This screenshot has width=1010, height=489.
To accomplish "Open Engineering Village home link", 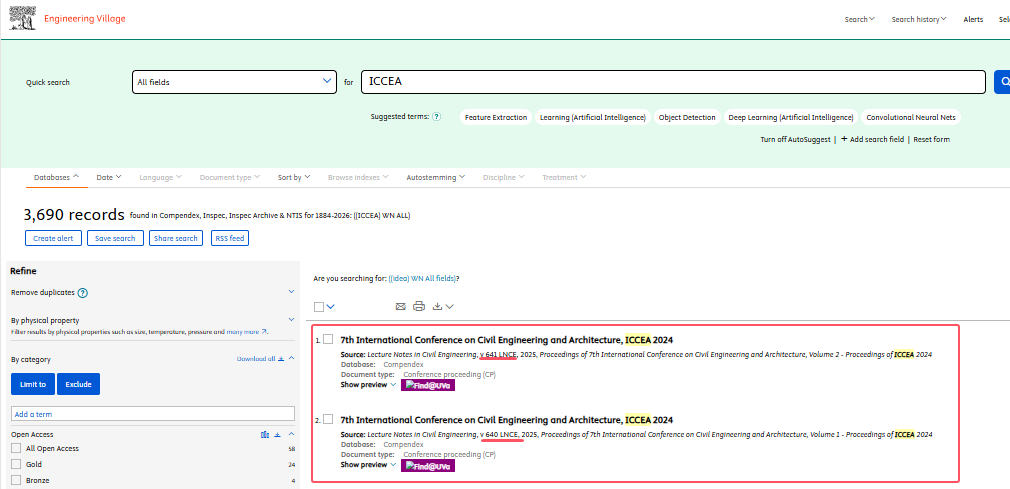I will 84,19.
